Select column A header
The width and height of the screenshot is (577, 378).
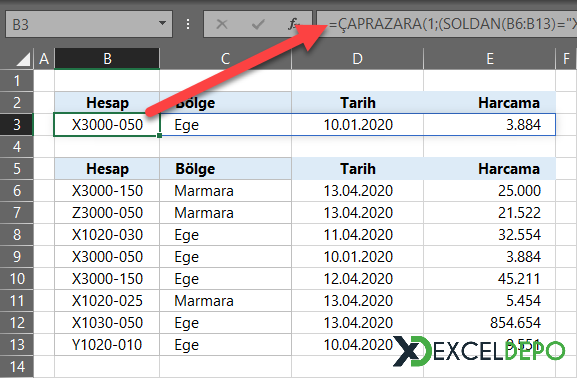point(44,59)
